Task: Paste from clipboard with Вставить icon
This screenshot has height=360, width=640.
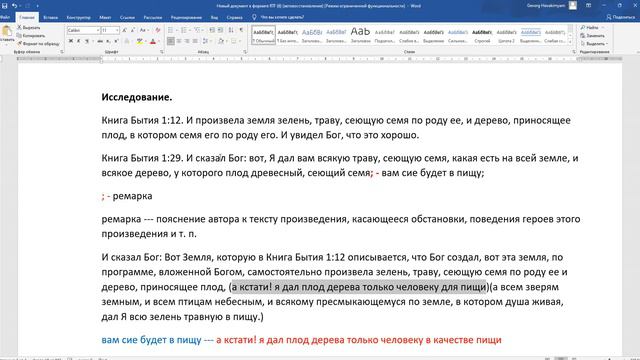Action: click(7, 33)
